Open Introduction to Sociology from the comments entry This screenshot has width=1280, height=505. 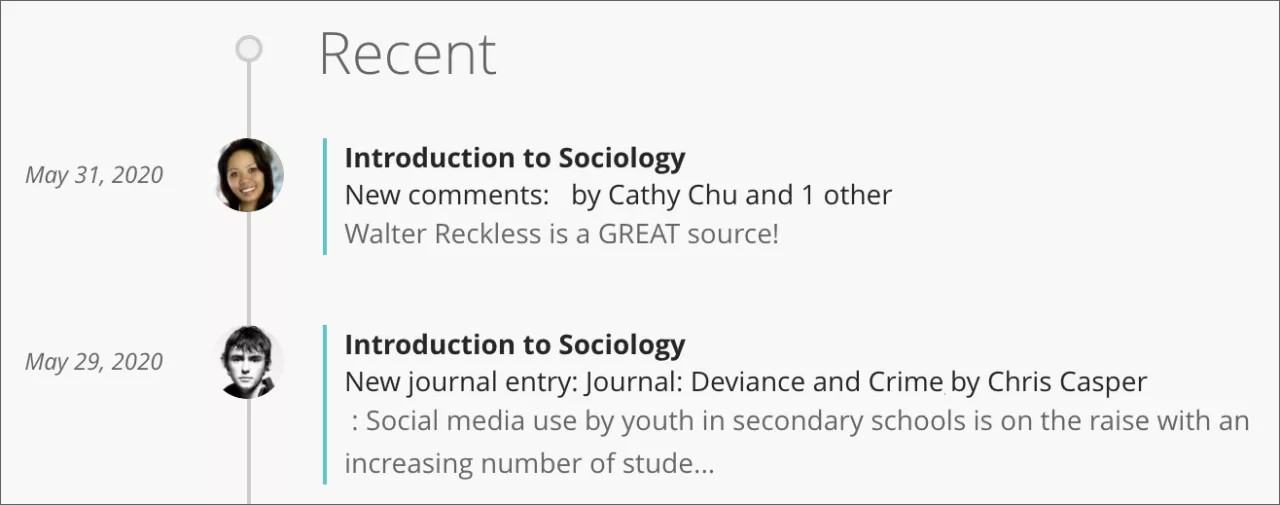[514, 158]
